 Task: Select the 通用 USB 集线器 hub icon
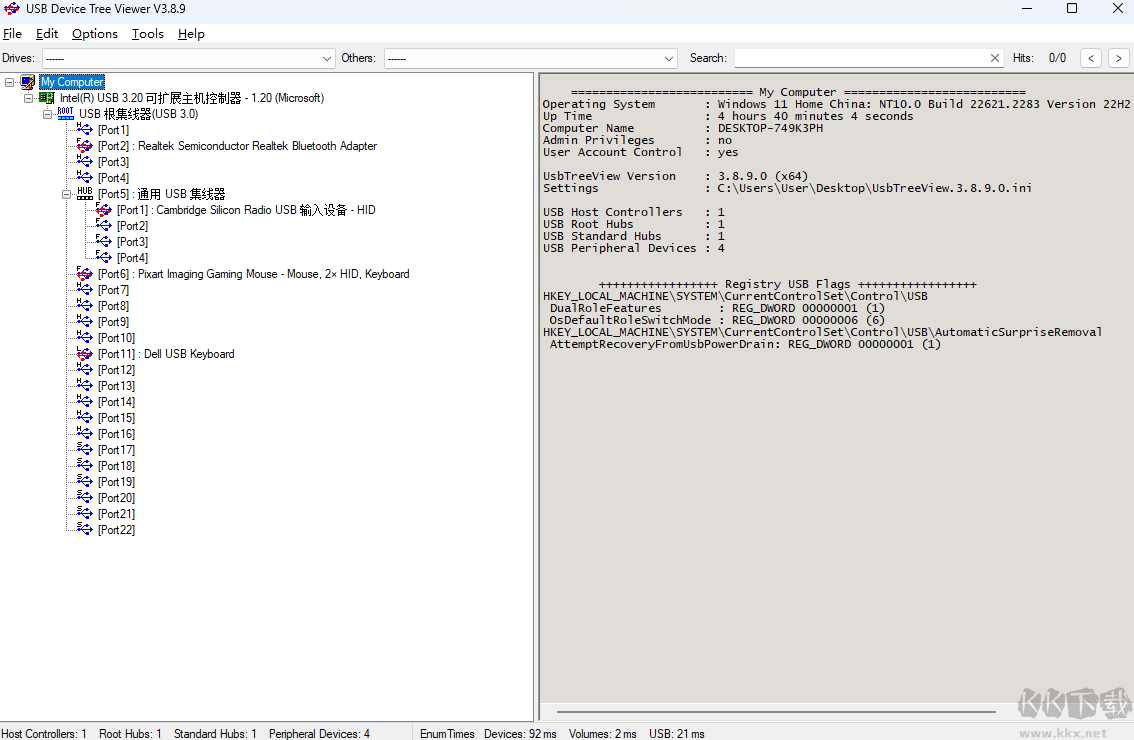click(x=84, y=193)
